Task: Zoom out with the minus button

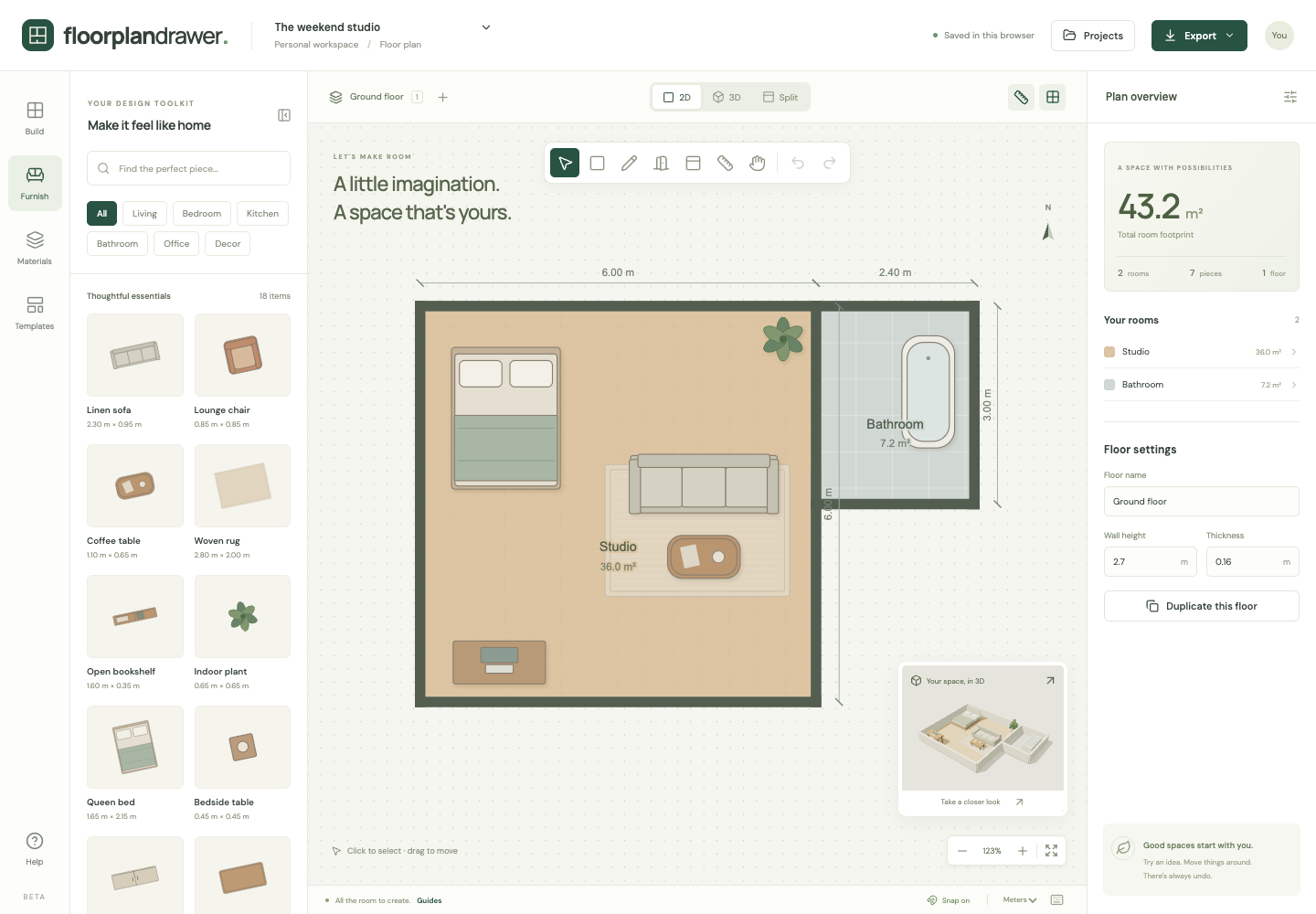Action: click(x=962, y=851)
